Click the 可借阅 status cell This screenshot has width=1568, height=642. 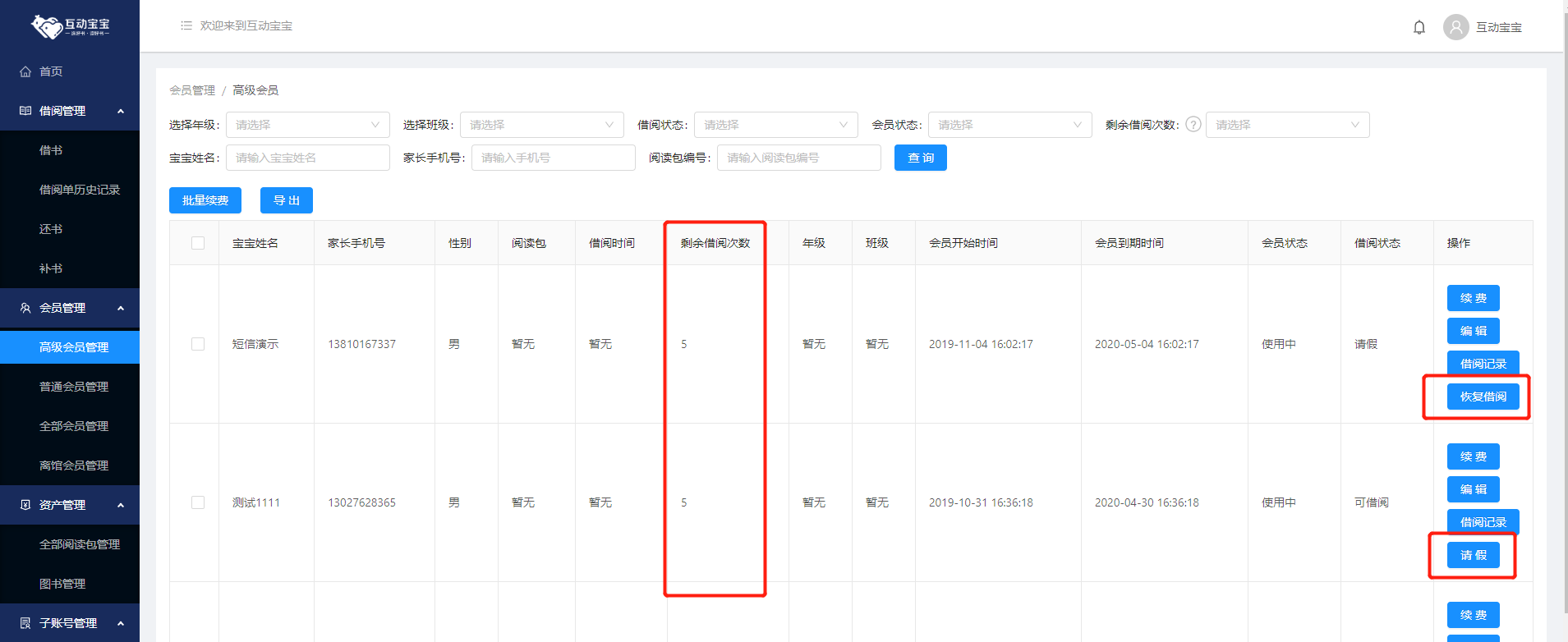(x=1372, y=502)
